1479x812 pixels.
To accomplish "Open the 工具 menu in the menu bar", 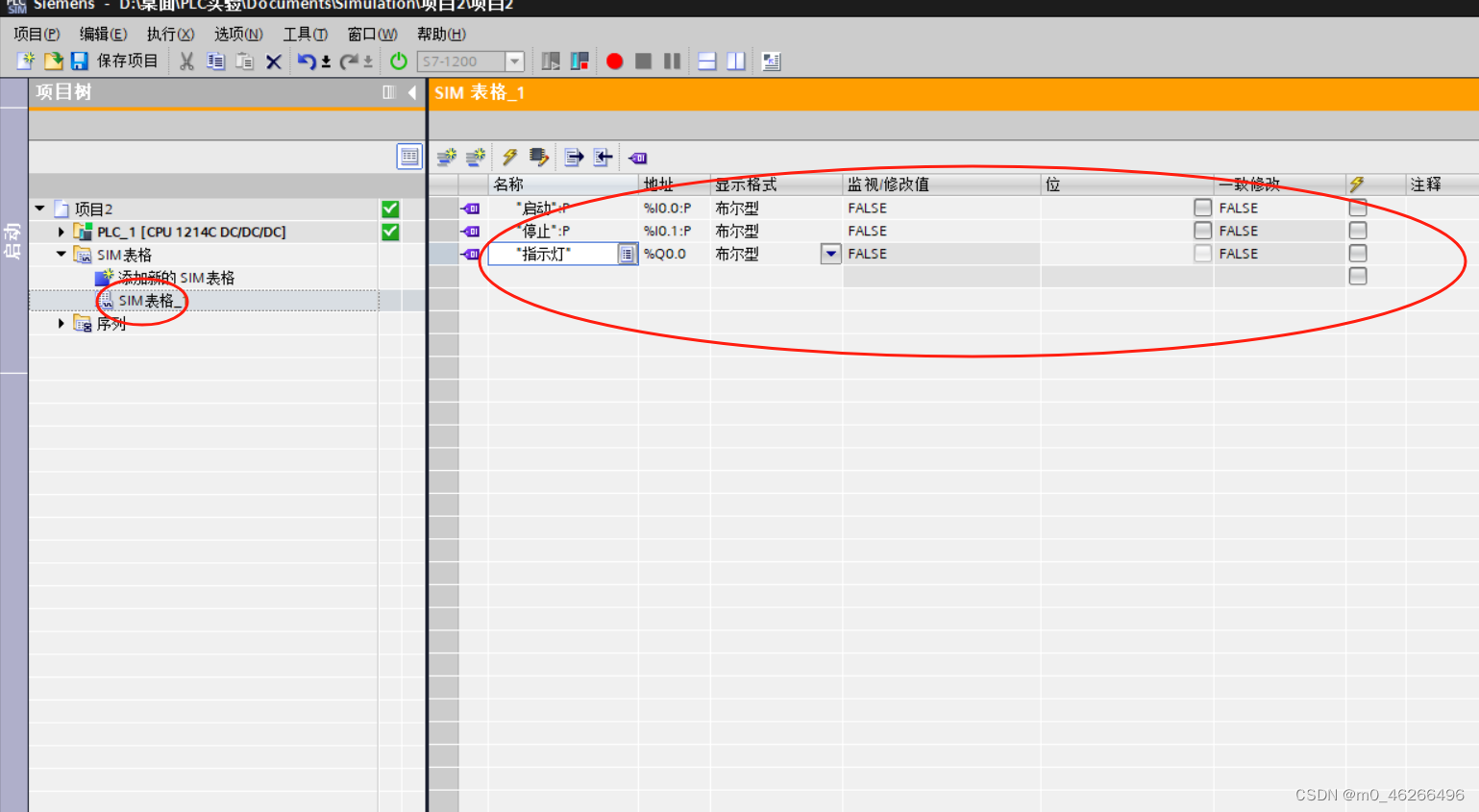I will [x=304, y=33].
